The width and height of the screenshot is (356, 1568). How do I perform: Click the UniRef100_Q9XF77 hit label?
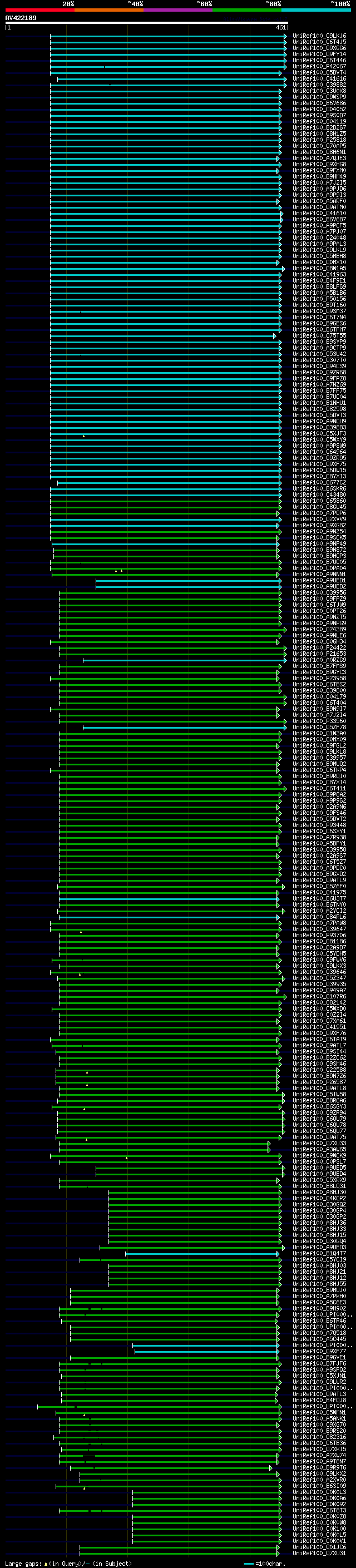pyautogui.click(x=319, y=1351)
